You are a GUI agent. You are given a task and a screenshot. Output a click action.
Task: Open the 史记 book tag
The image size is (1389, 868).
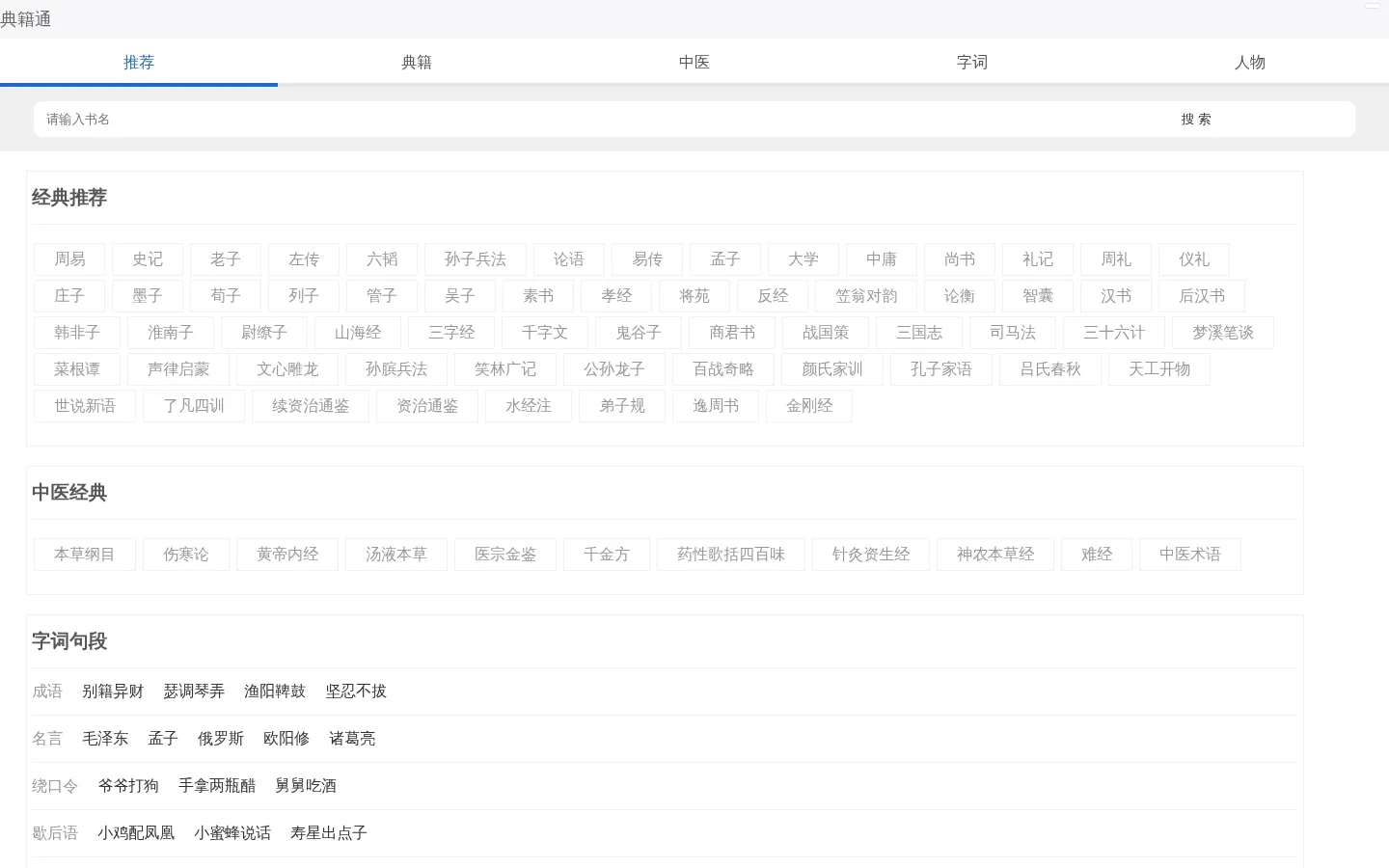pos(148,259)
